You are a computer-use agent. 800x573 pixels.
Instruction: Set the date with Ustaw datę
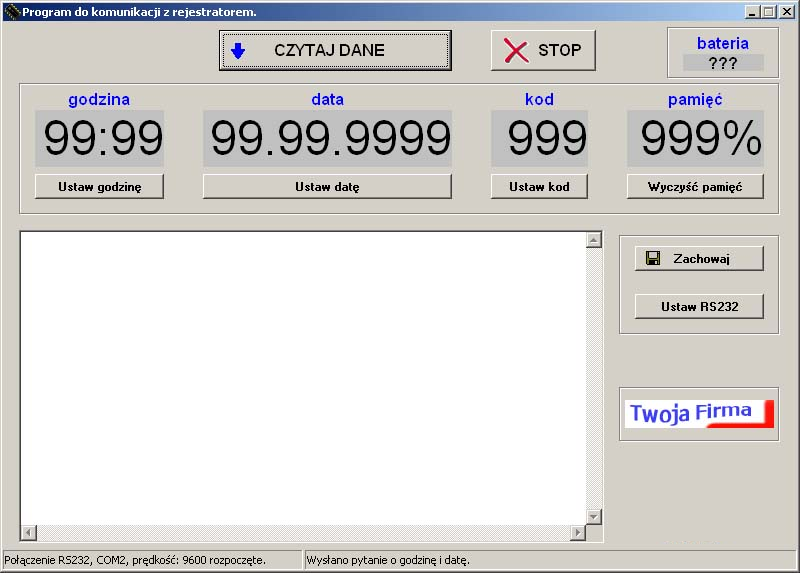coord(327,187)
